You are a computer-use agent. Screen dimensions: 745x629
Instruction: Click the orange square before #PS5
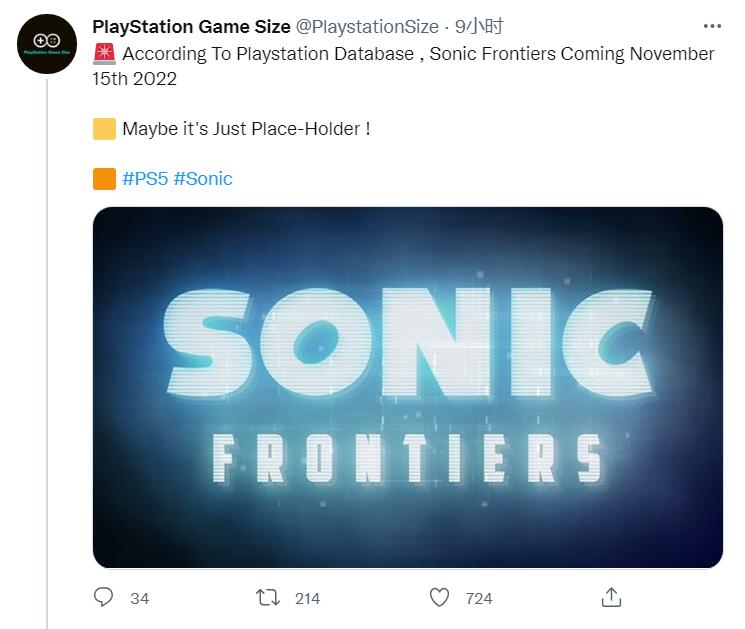[103, 180]
